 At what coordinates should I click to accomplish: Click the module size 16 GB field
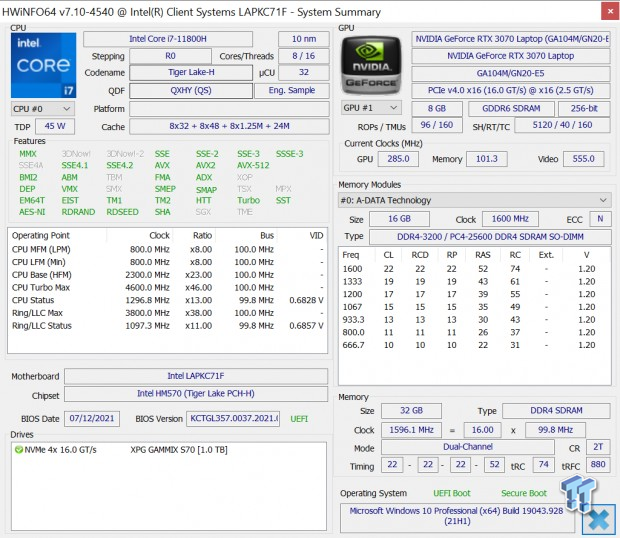click(x=399, y=219)
